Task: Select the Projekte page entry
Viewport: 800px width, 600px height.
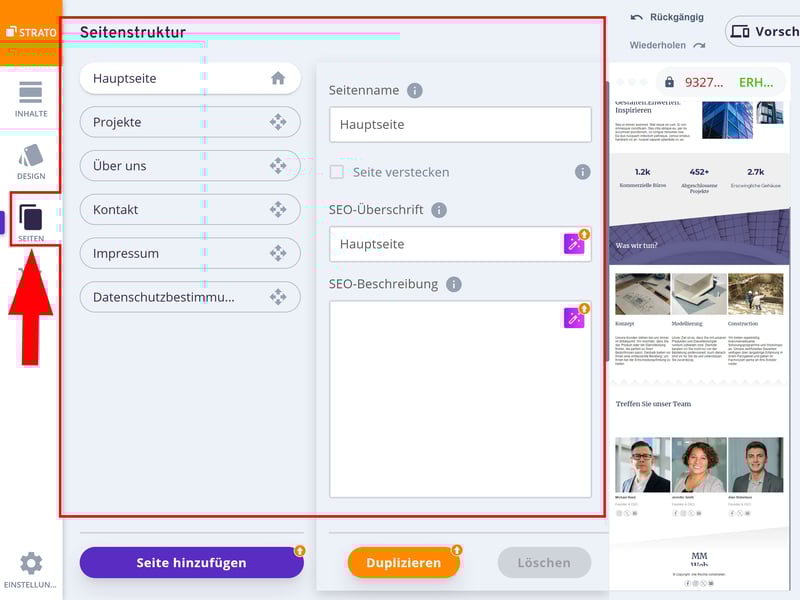Action: (190, 122)
